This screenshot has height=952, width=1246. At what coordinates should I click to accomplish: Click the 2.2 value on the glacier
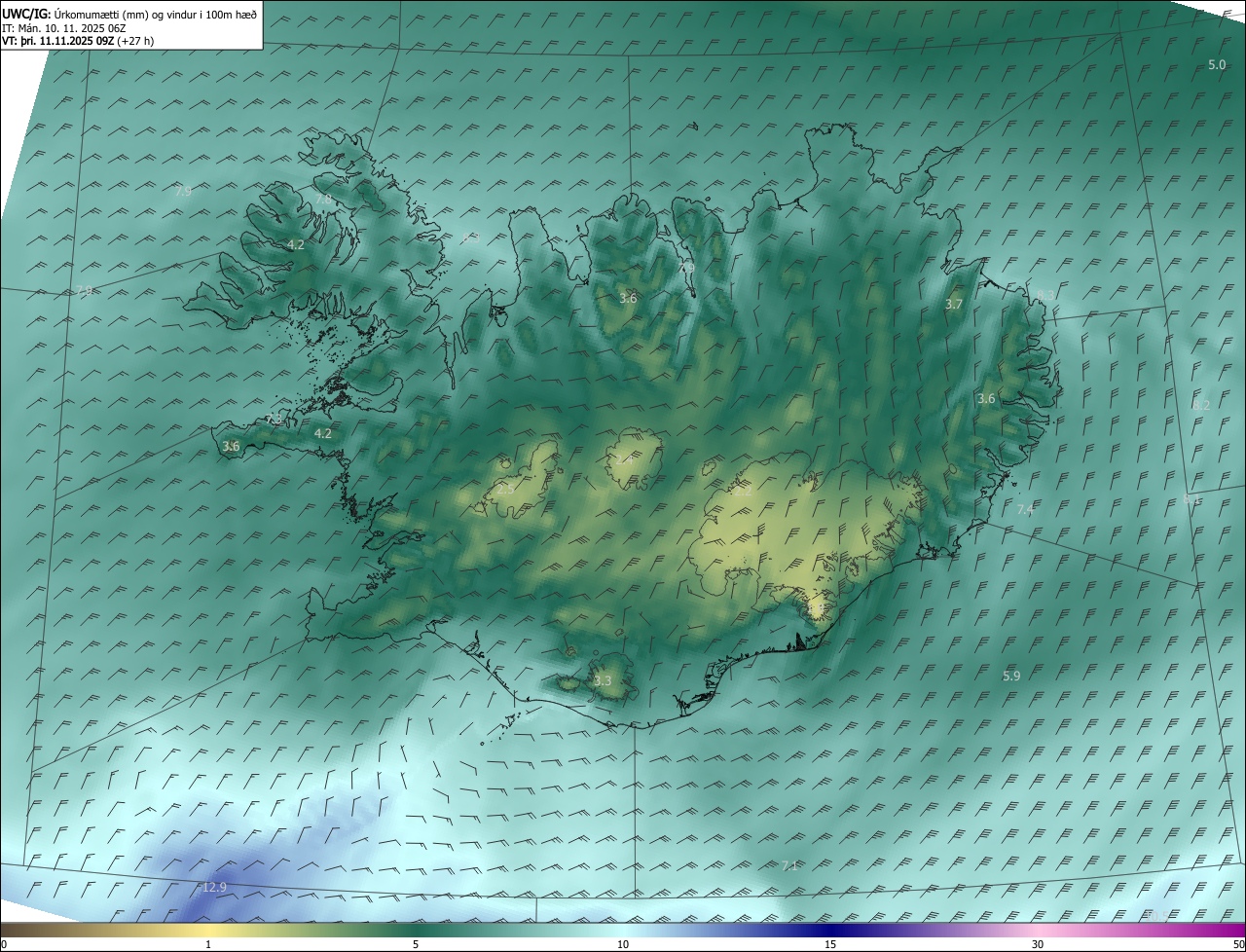[x=742, y=492]
